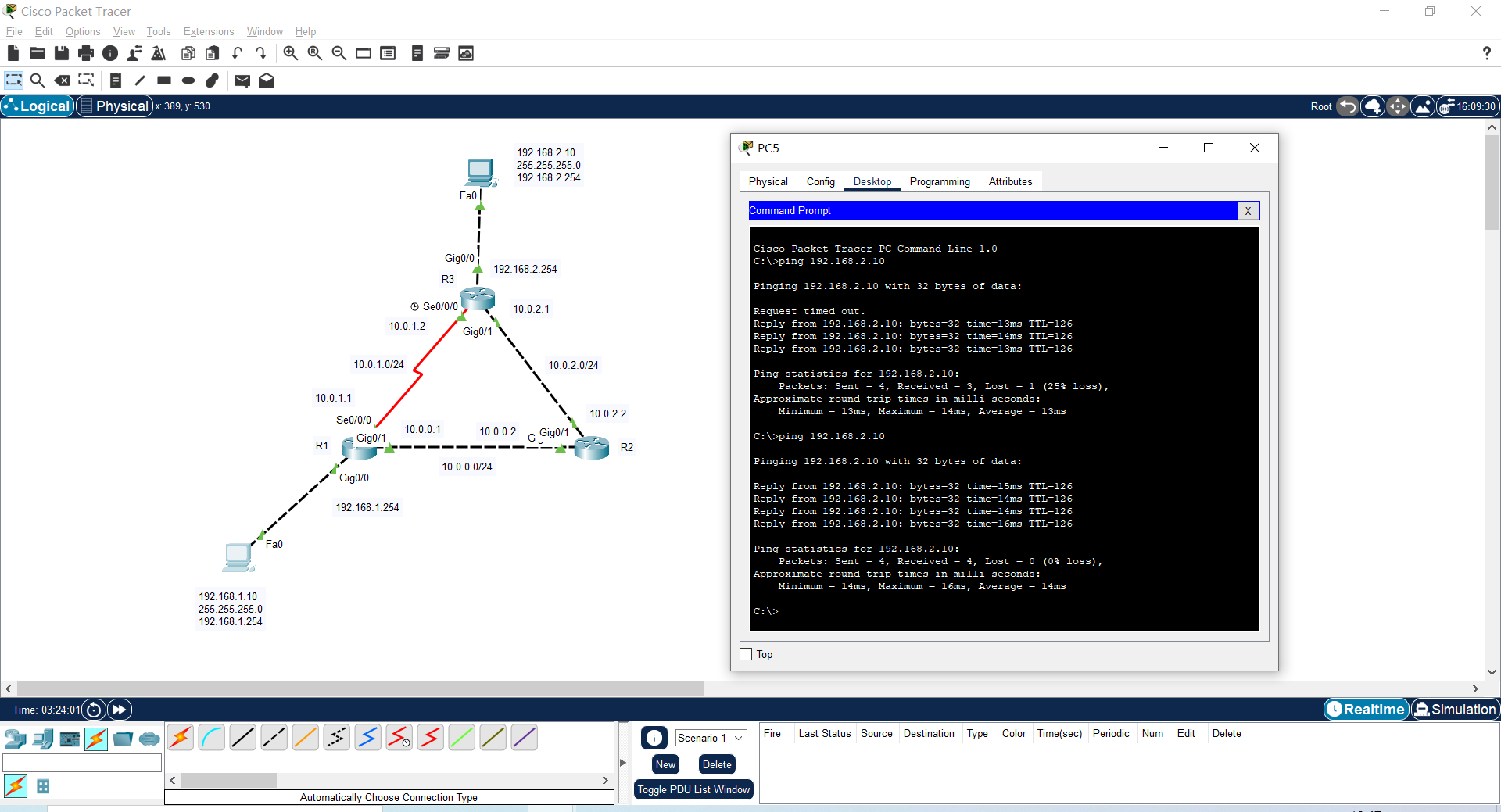The height and width of the screenshot is (812, 1501).
Task: Select the Multiuser Connection cloud category
Action: tap(149, 739)
